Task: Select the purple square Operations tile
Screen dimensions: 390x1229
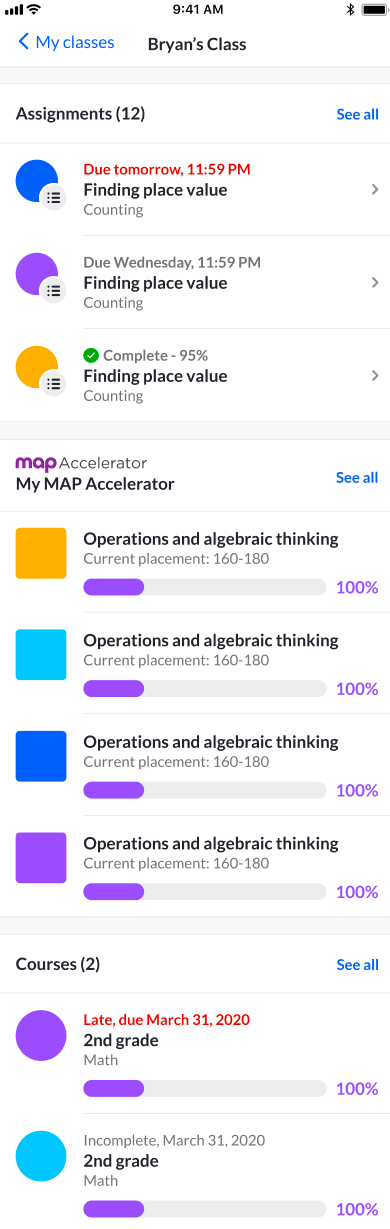Action: point(41,858)
